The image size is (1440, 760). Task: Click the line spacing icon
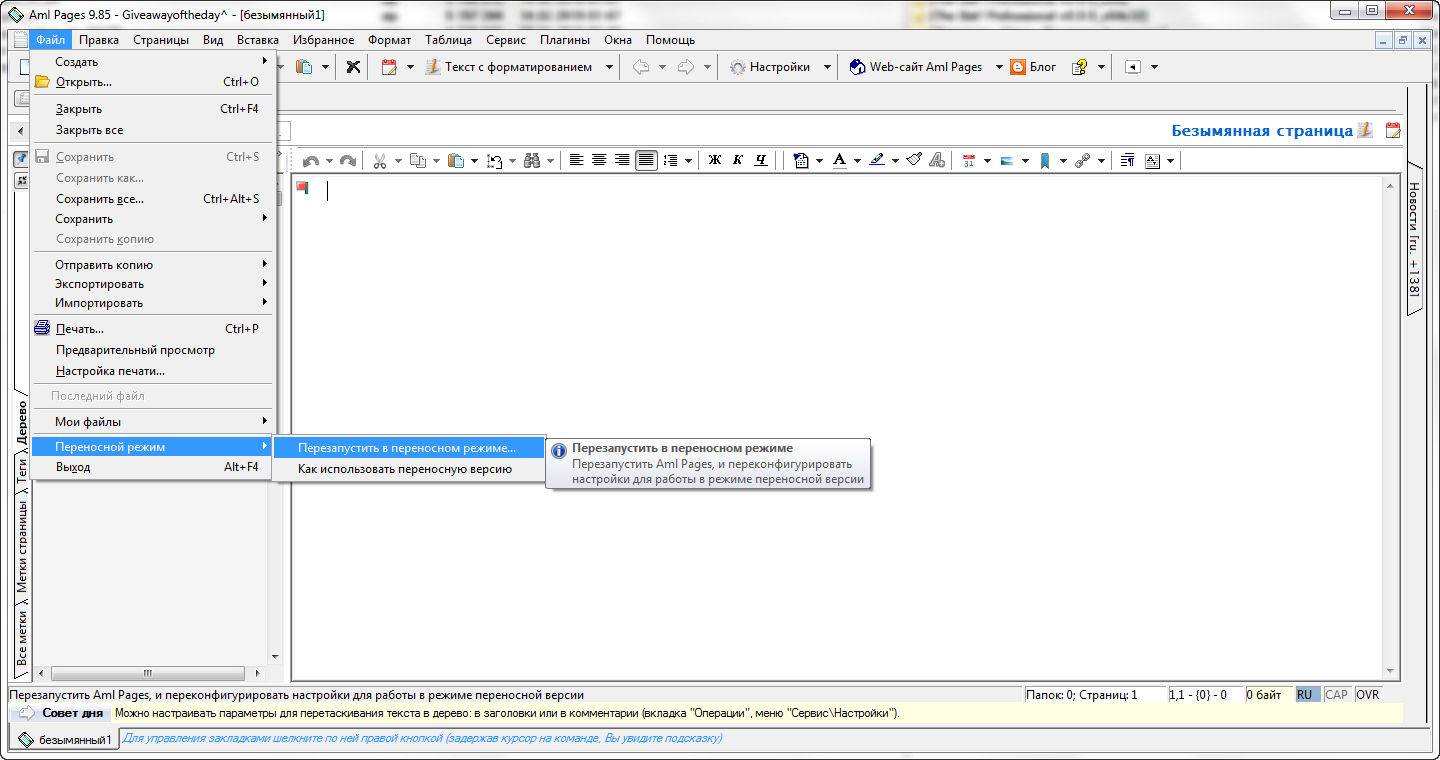pyautogui.click(x=671, y=160)
